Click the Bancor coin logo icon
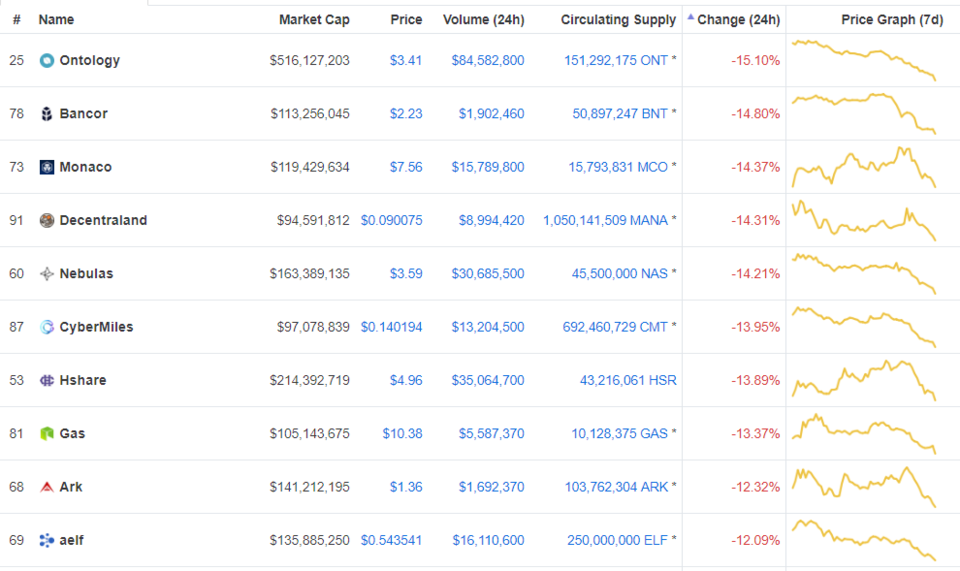 click(x=47, y=114)
